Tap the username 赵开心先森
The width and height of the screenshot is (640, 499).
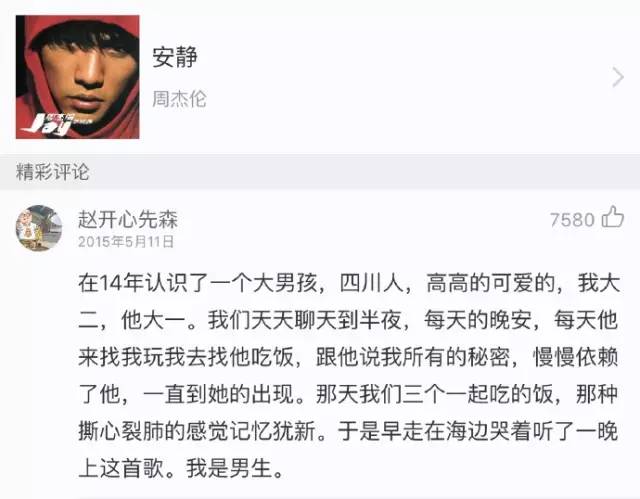pyautogui.click(x=128, y=220)
